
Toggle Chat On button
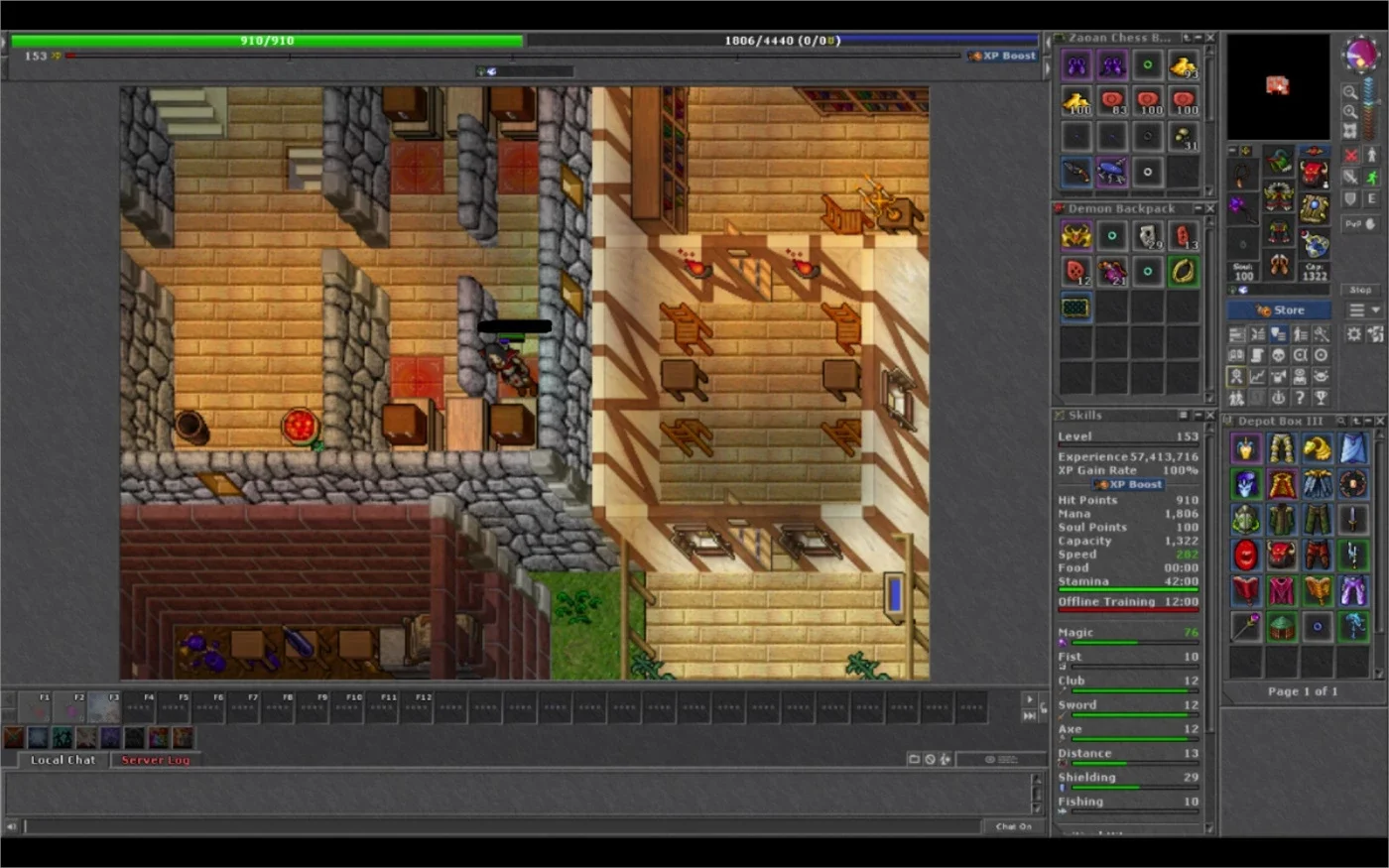(x=1014, y=826)
